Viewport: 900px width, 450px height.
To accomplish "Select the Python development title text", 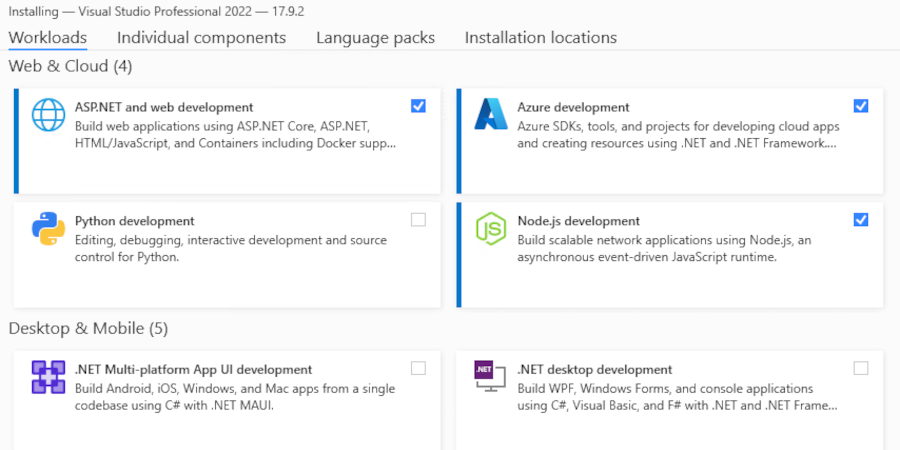I will point(134,221).
